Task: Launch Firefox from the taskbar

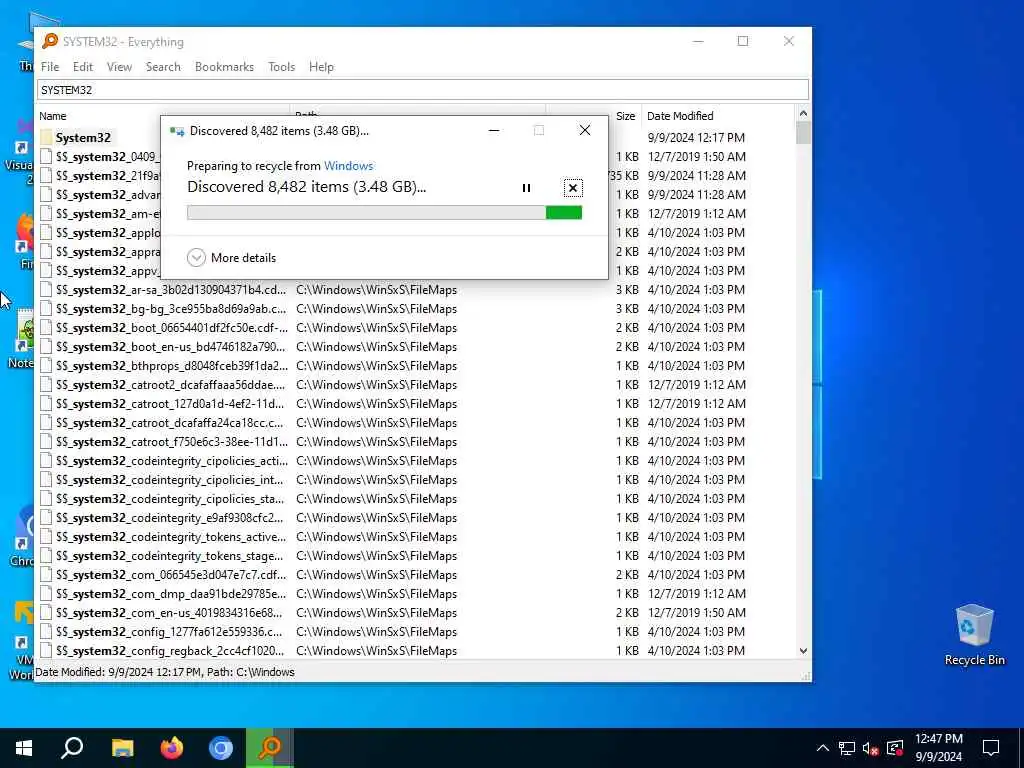Action: (x=172, y=748)
